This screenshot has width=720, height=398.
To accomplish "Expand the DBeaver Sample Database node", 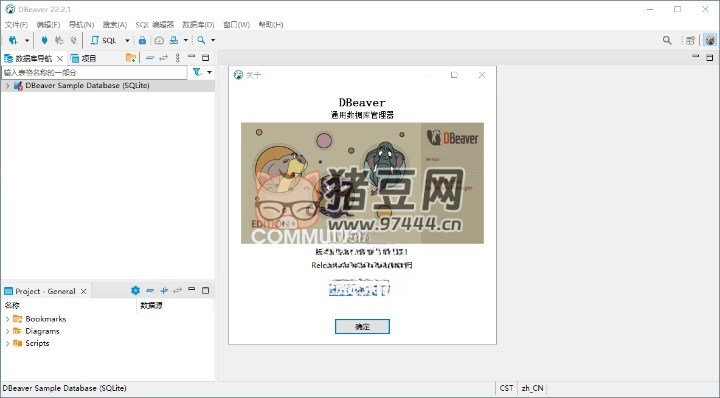I will (7, 86).
